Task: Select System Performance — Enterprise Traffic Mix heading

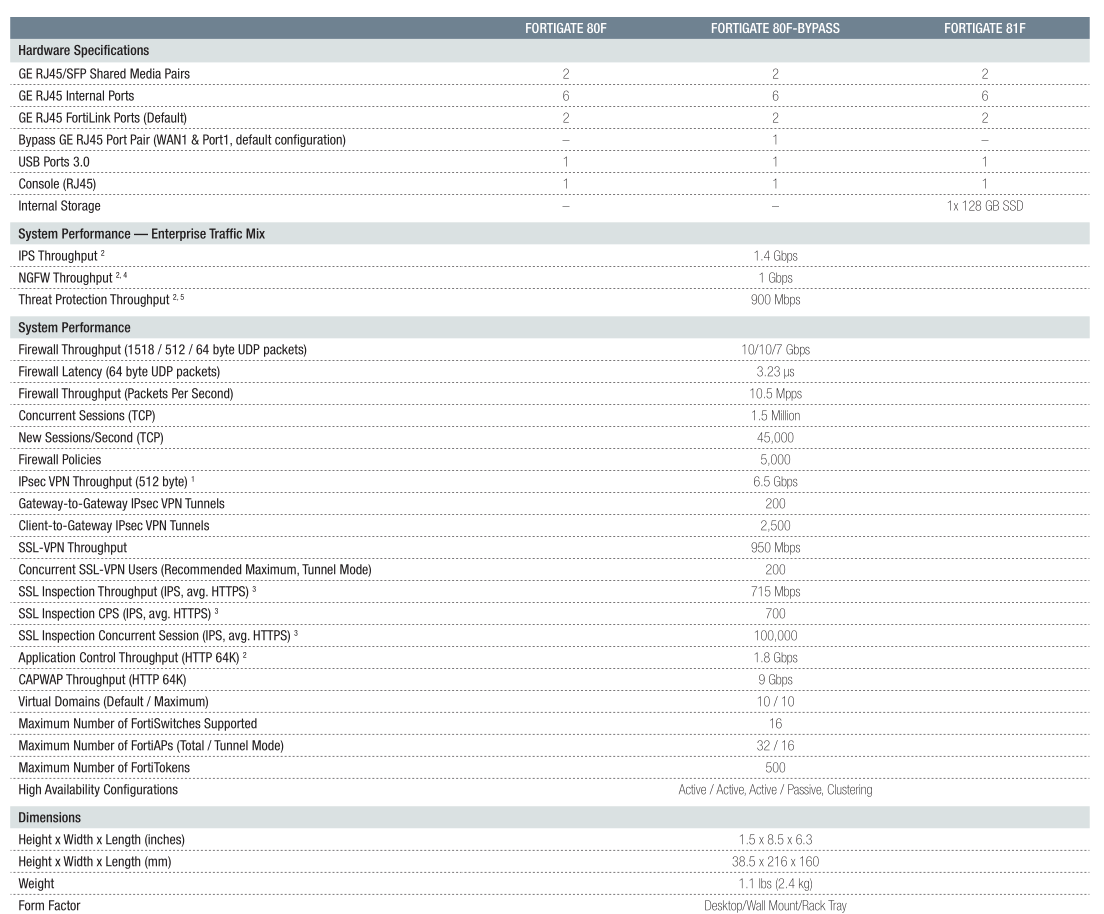Action: [141, 234]
